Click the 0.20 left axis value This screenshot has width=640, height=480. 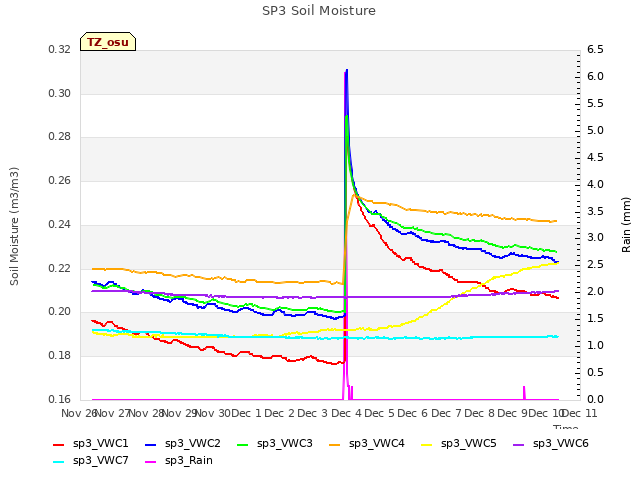coord(60,312)
